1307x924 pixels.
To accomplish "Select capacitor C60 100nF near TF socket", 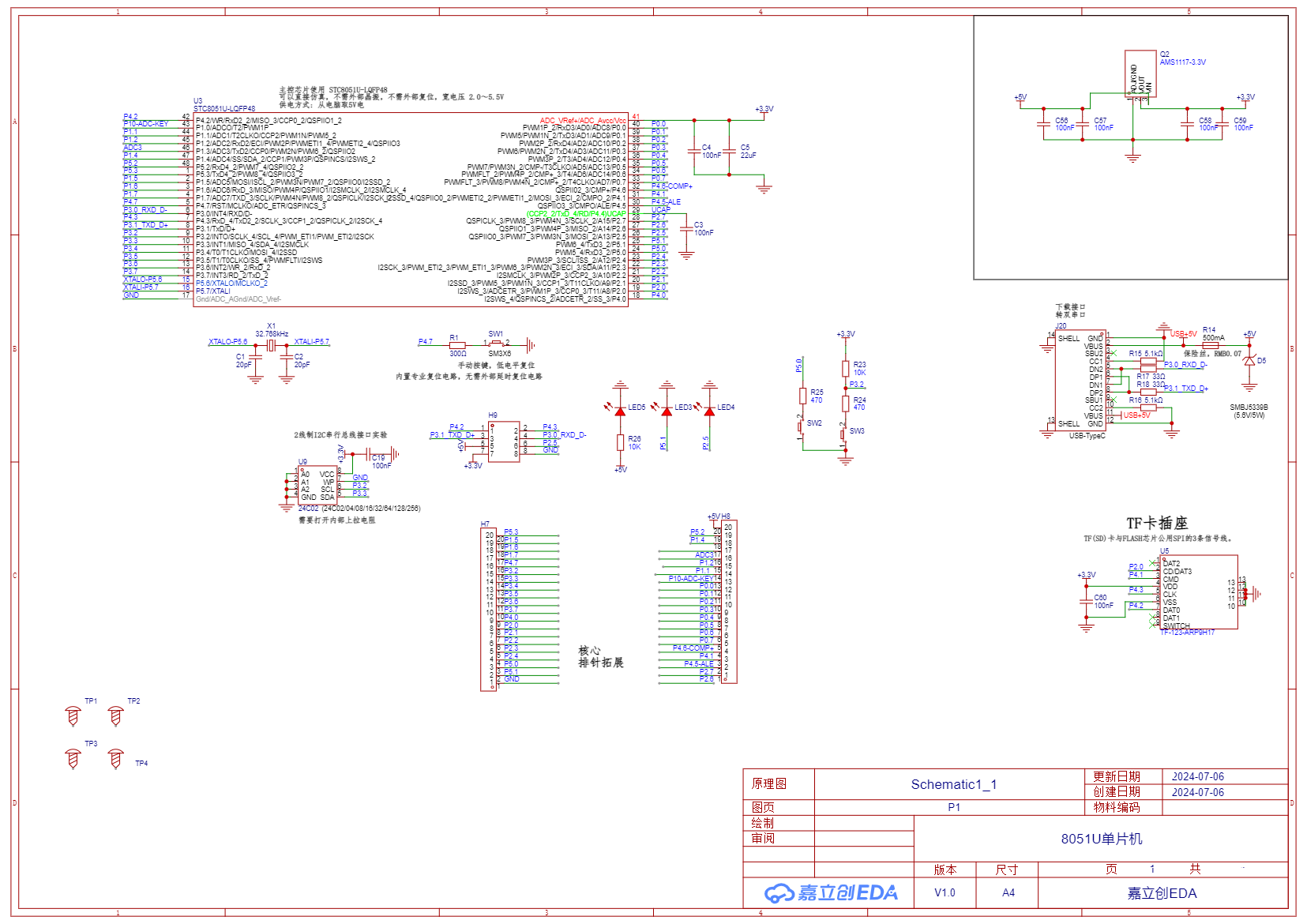I will 1087,602.
